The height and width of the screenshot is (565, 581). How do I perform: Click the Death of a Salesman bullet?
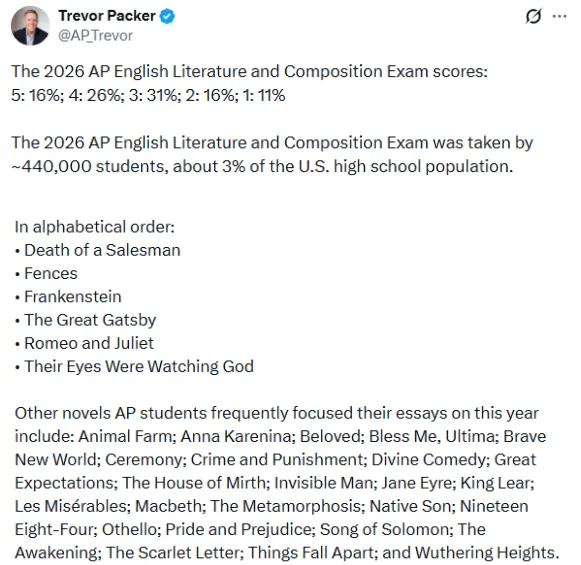point(98,250)
